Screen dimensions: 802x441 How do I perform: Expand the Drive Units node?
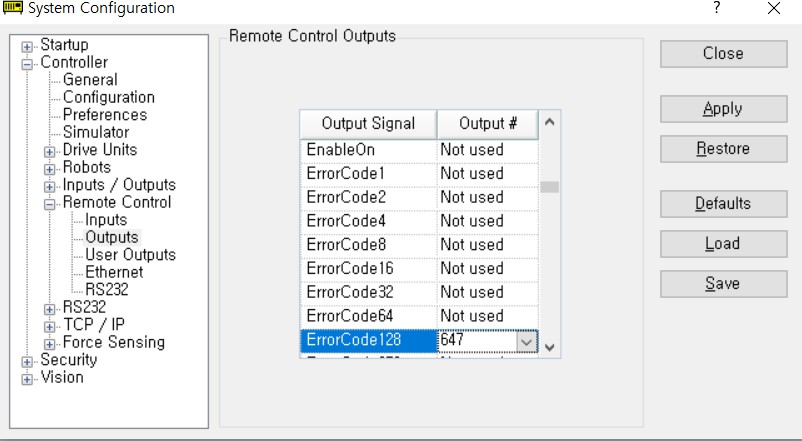pos(49,152)
